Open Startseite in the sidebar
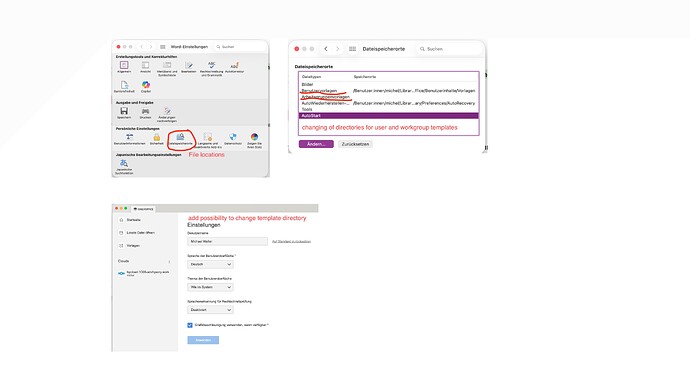Image resolution: width=690 pixels, height=388 pixels. pos(130,220)
